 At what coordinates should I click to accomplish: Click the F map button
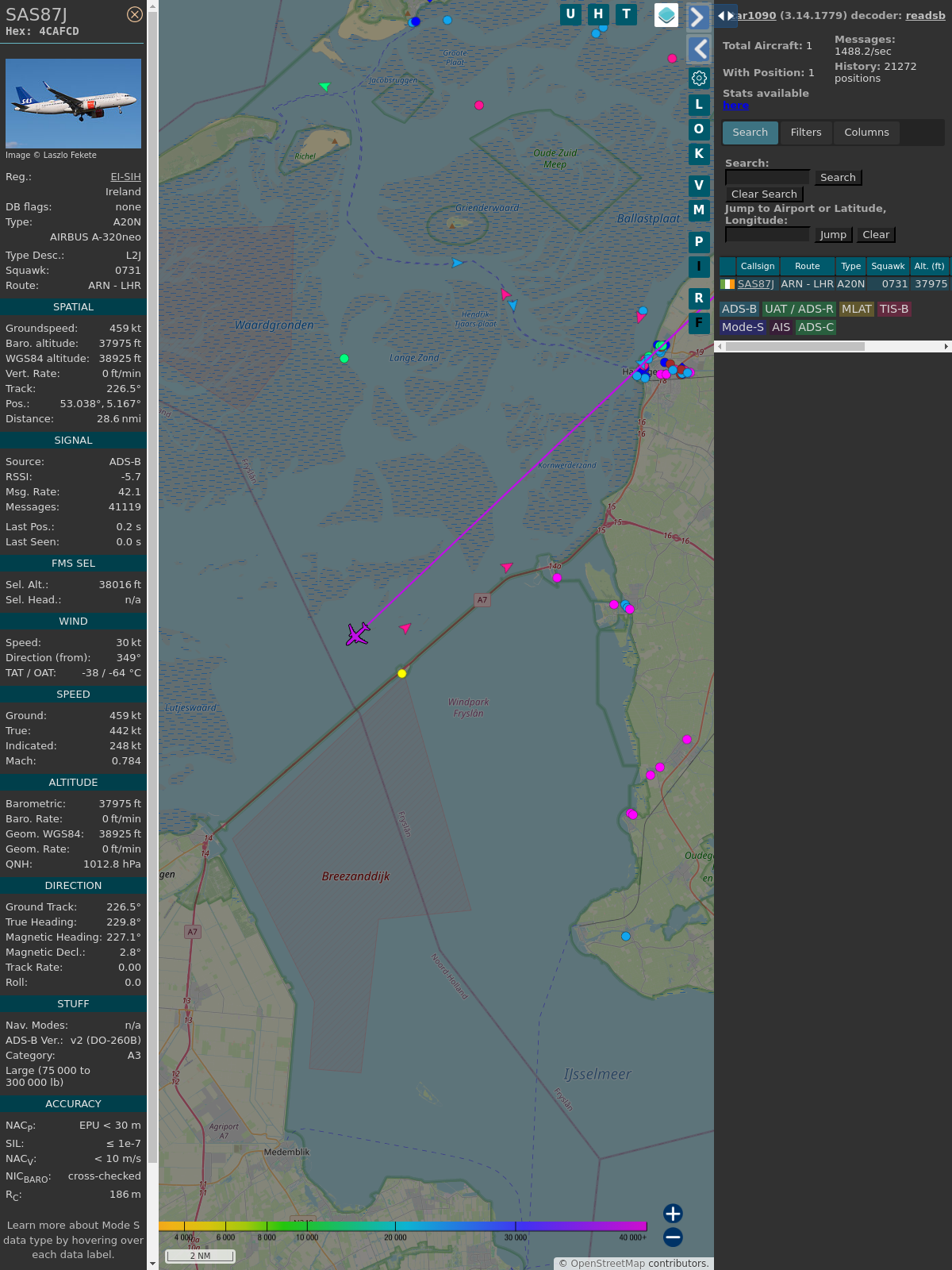699,323
